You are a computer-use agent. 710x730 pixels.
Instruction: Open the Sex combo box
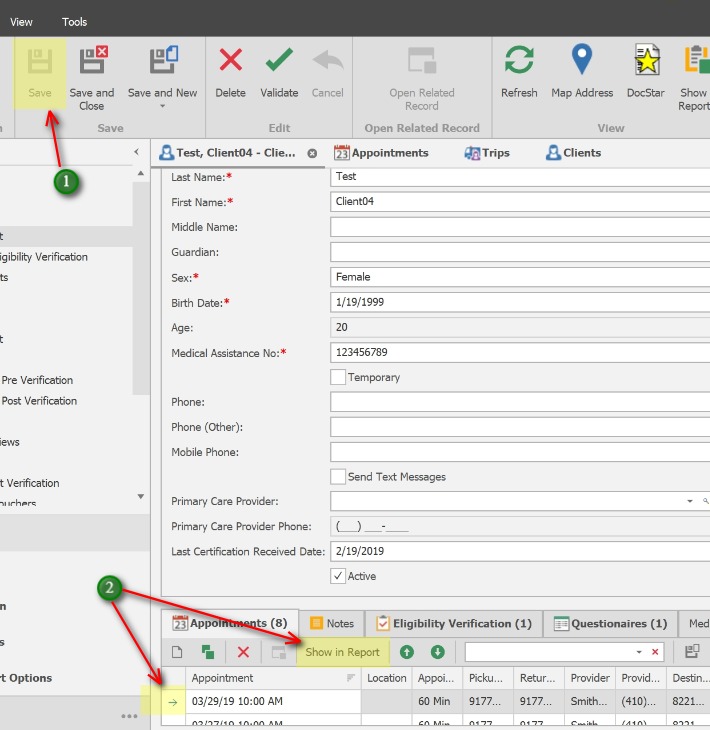pos(520,277)
